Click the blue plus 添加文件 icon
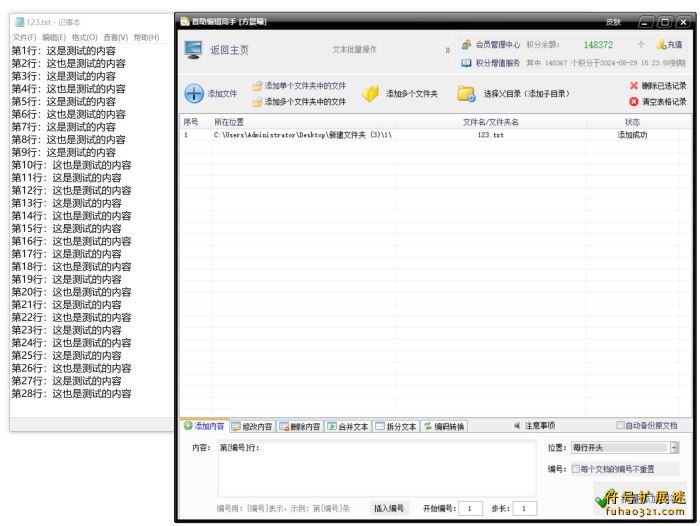The height and width of the screenshot is (526, 700). pyautogui.click(x=194, y=94)
